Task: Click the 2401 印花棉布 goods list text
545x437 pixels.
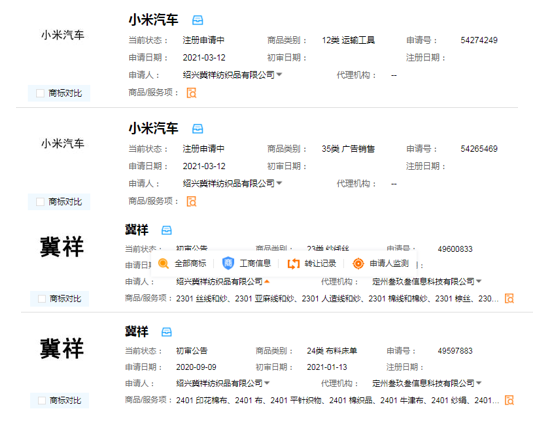Action: [337, 400]
